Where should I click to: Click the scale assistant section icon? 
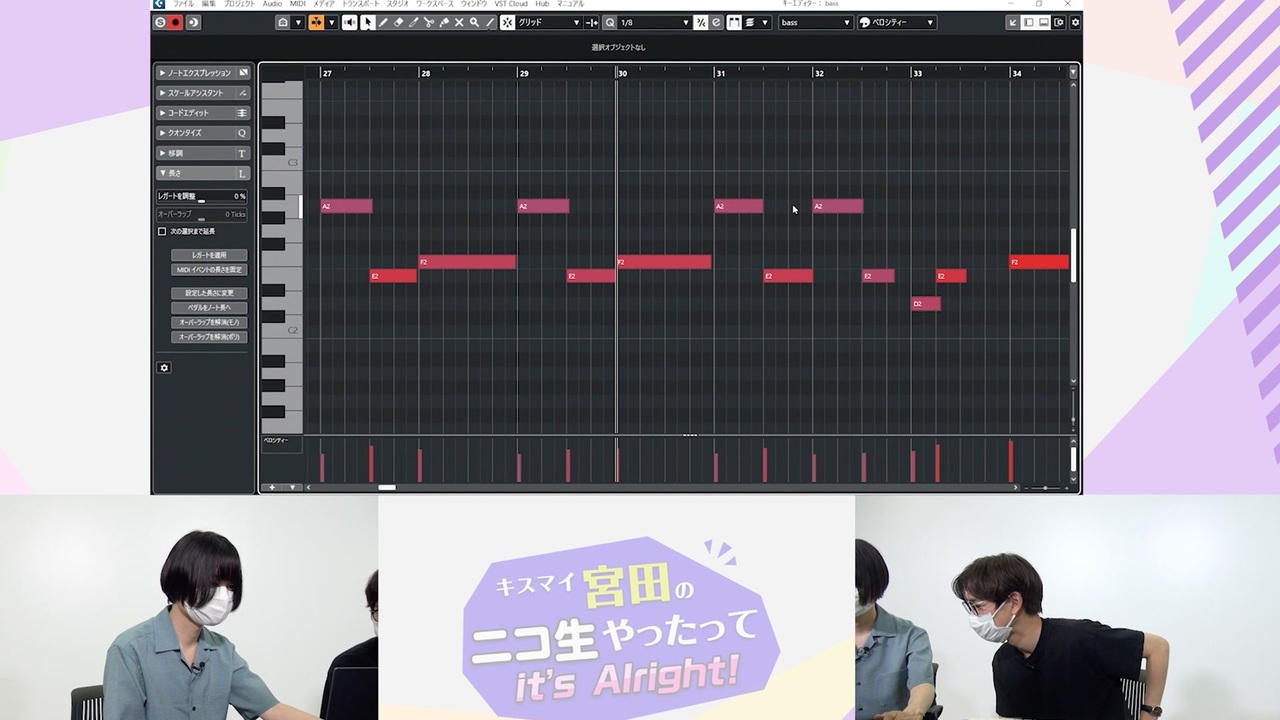click(242, 93)
